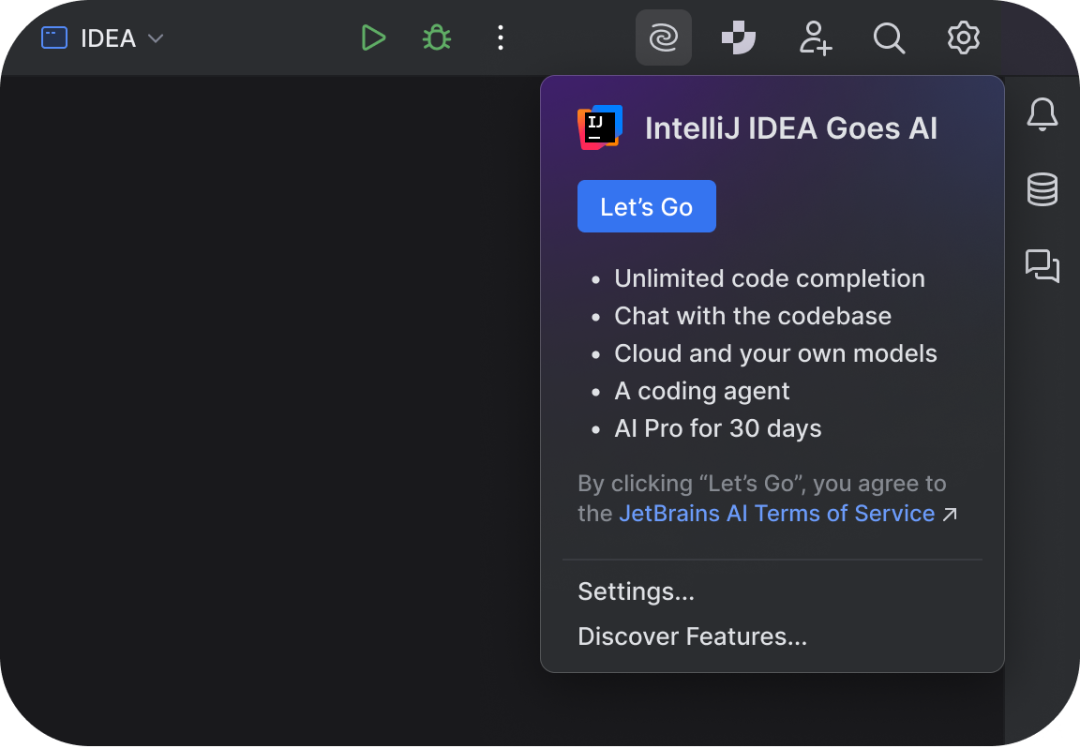Choose Discover Features… in the AI popup

pyautogui.click(x=692, y=636)
